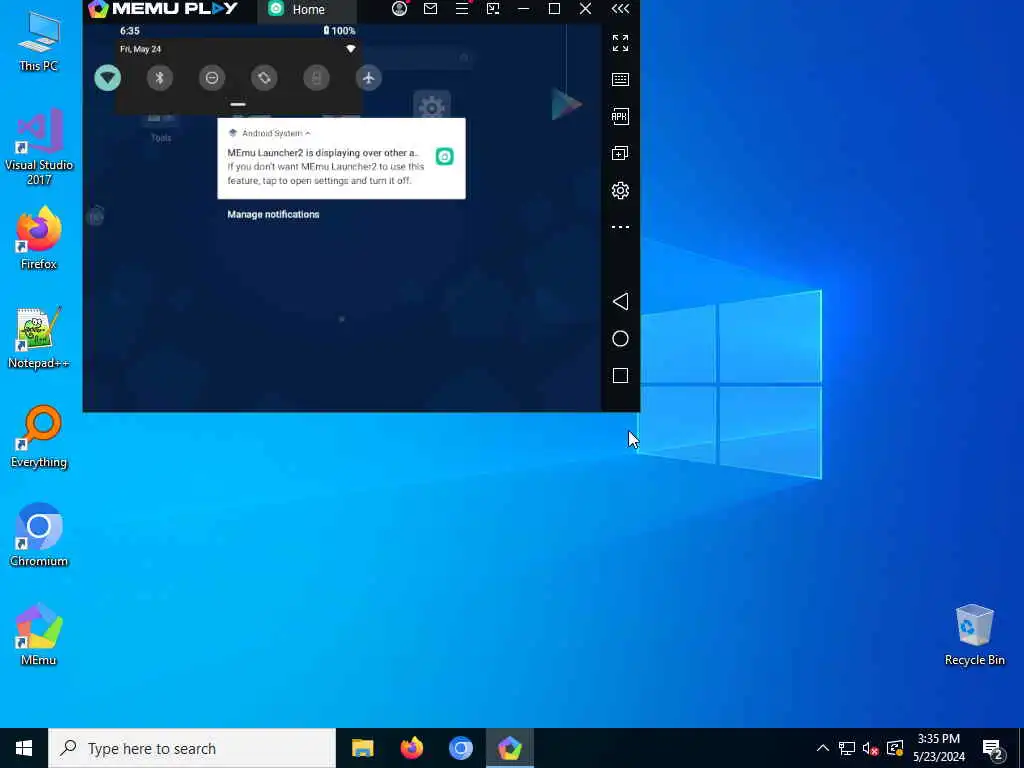Minimize the MEmu Play window
The width and height of the screenshot is (1024, 768).
click(x=523, y=8)
